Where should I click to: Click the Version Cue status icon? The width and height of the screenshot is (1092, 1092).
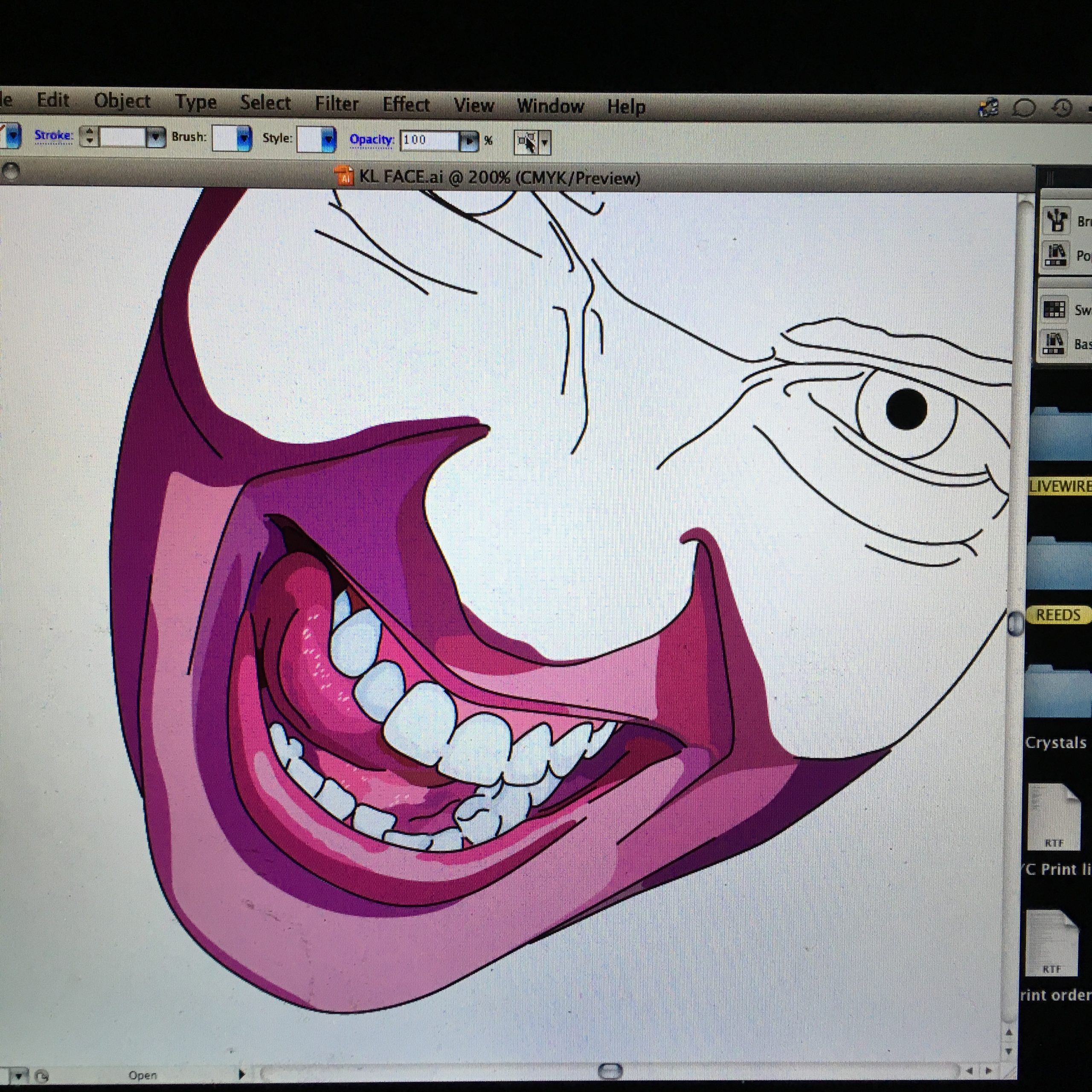pyautogui.click(x=42, y=1076)
